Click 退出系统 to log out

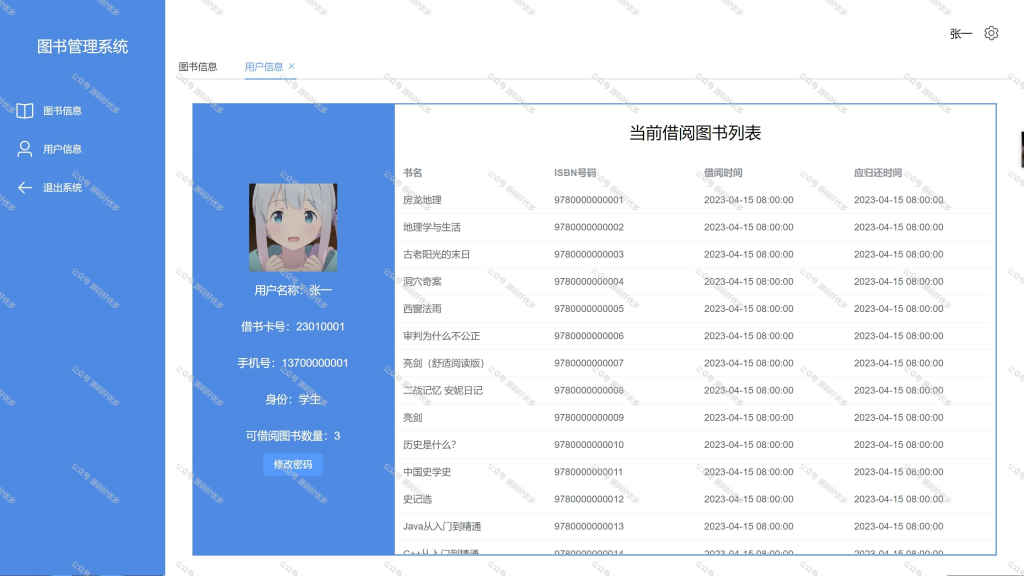63,187
